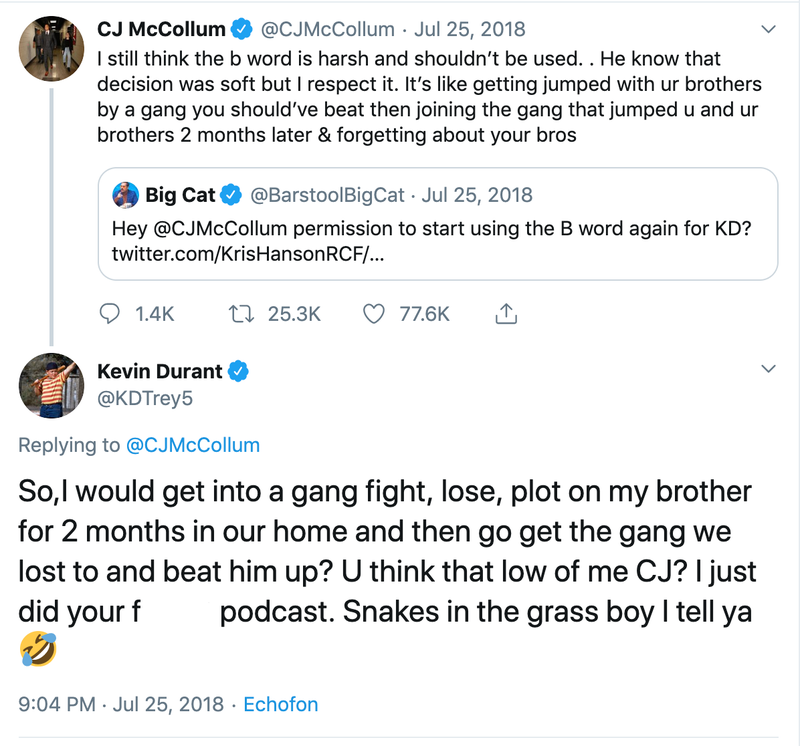This screenshot has height=746, width=800.
Task: Click the reply speech bubble icon
Action: pyautogui.click(x=113, y=314)
